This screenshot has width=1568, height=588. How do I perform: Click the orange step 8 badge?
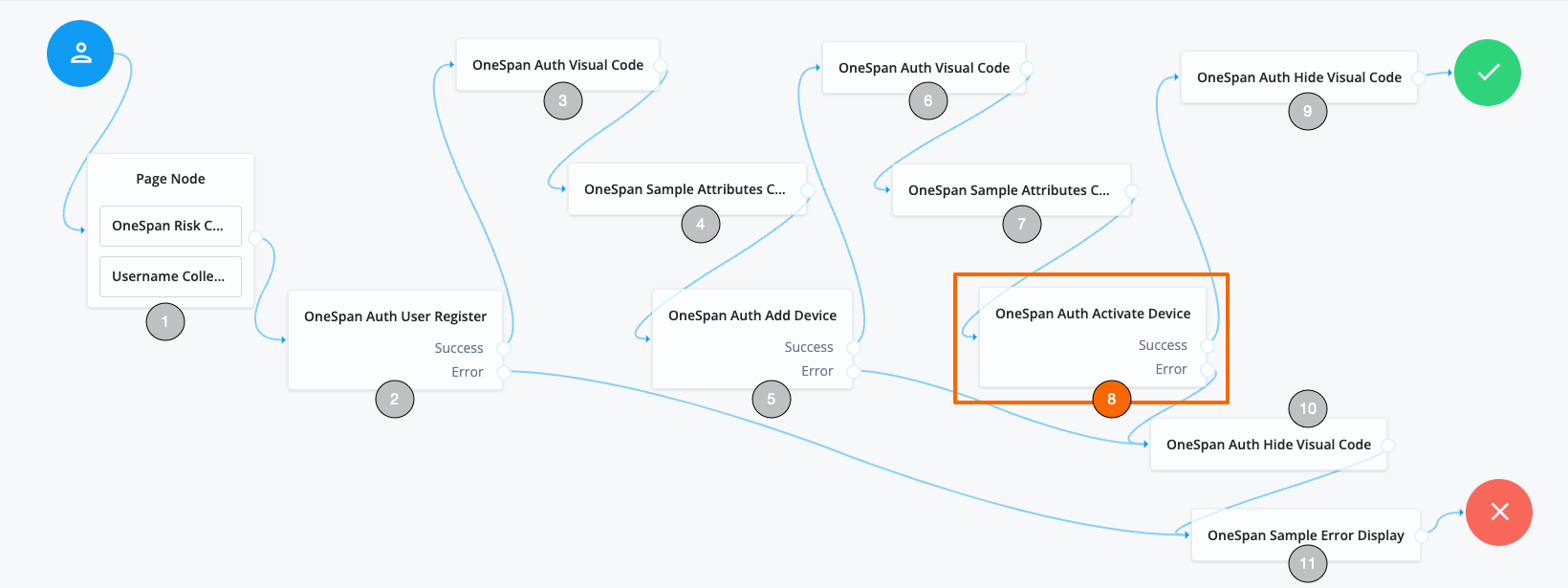click(x=1111, y=399)
